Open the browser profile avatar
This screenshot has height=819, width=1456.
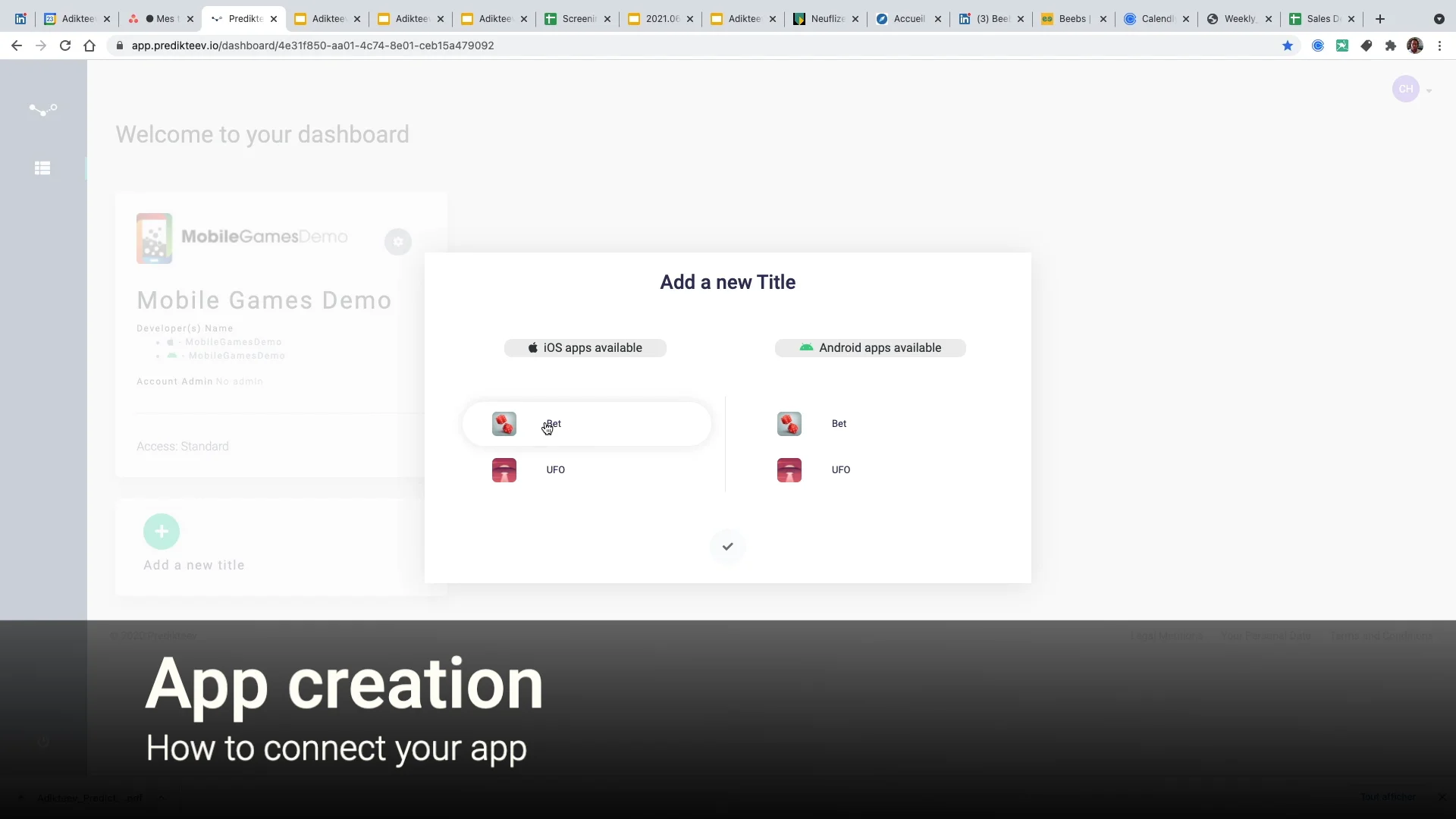(1415, 45)
